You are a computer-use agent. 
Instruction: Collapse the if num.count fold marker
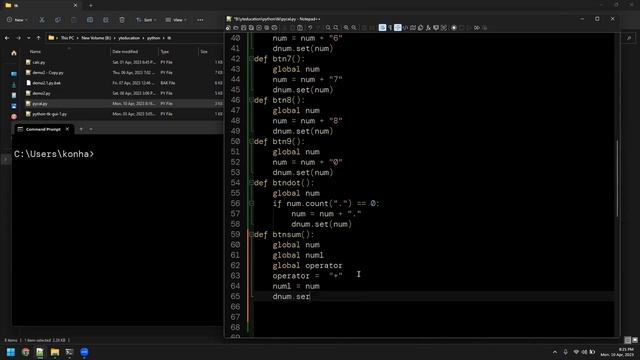251,203
